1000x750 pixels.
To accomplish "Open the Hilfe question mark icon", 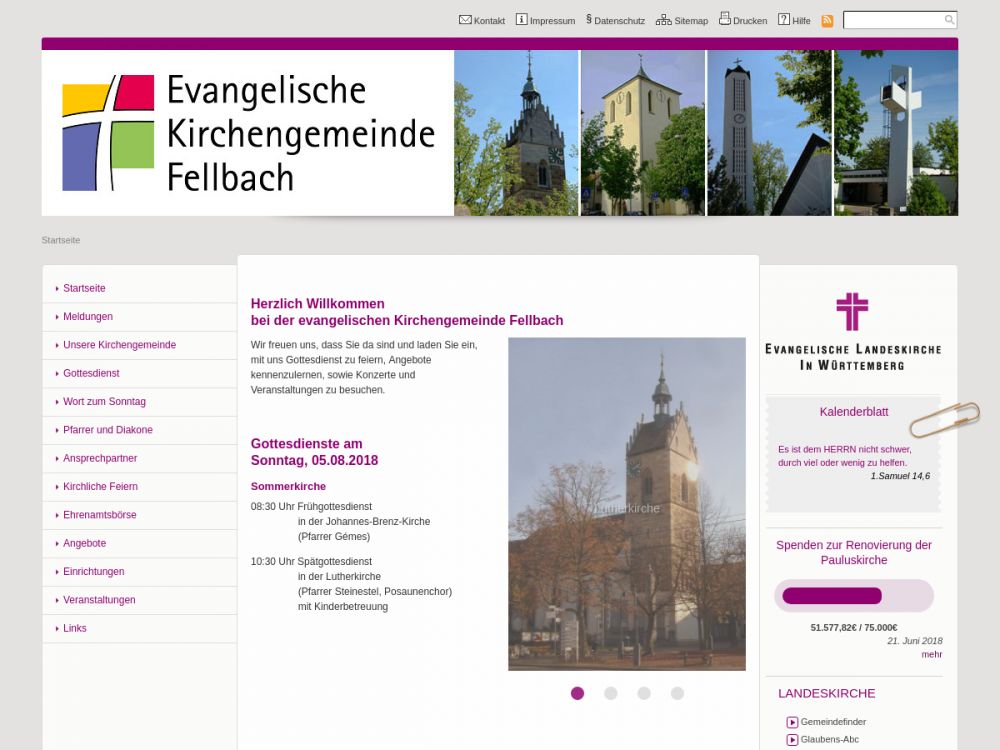I will point(784,20).
